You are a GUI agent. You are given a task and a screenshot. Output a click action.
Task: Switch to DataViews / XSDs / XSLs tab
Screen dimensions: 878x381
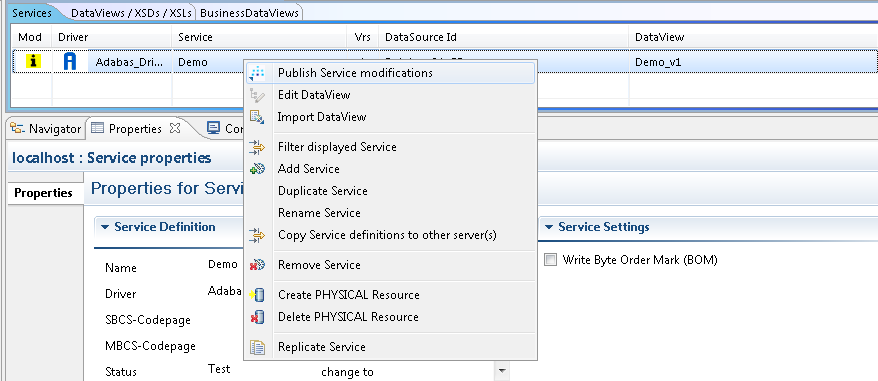tap(131, 13)
